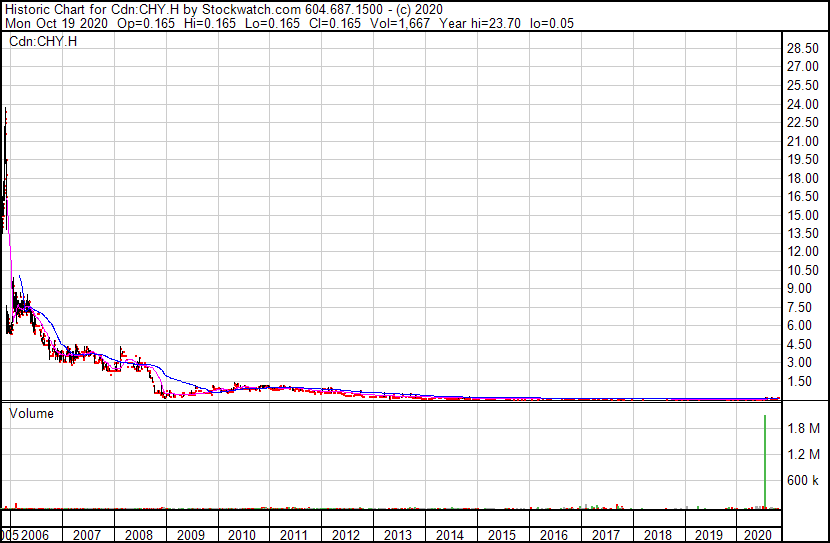Click the Year hi=23.70 value in the header
Viewport: 830px width, 543px height.
[x=487, y=22]
